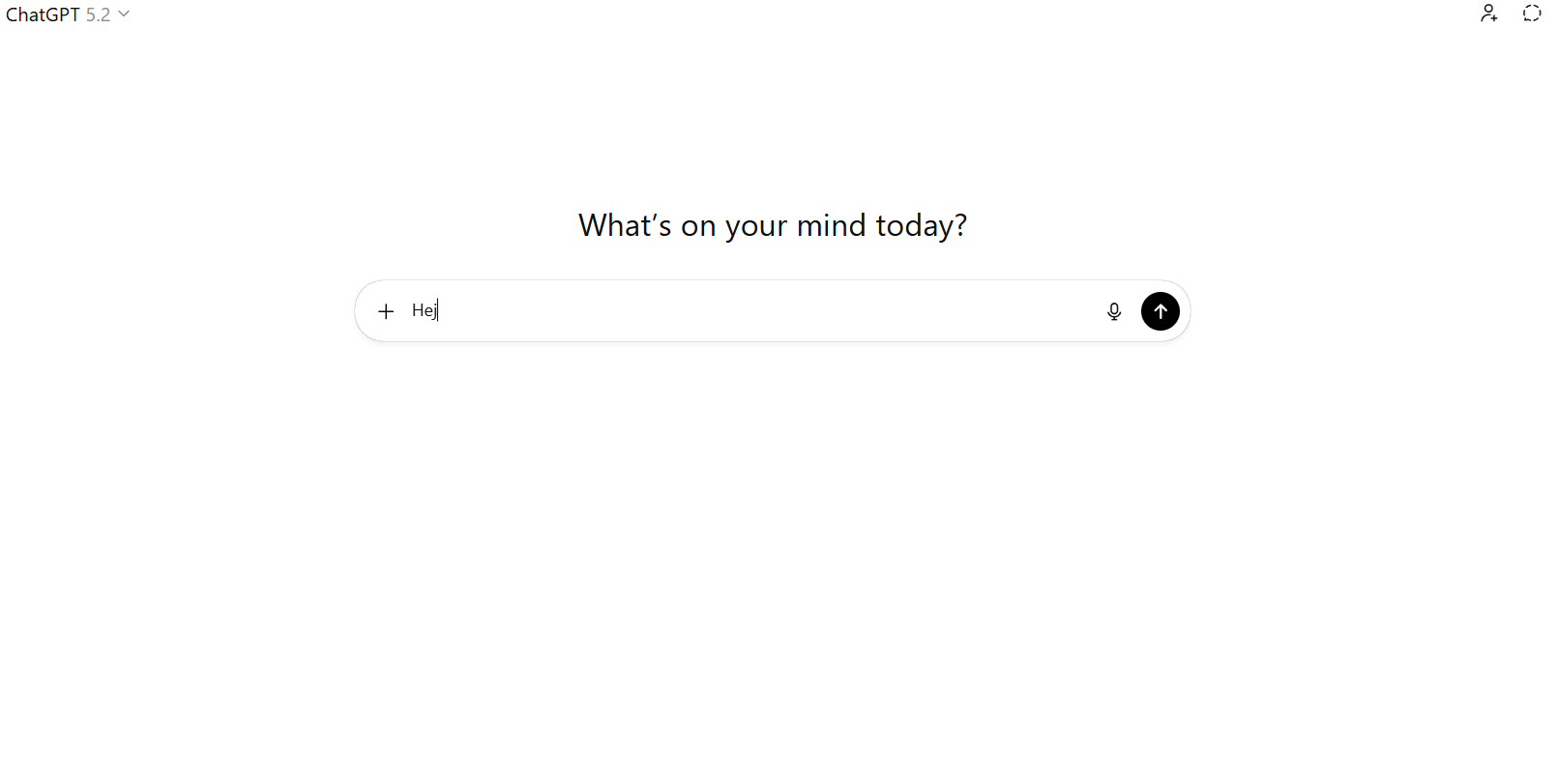Viewport: 1557px width, 784px height.
Task: Invite a person to a group chat
Action: [x=1489, y=14]
